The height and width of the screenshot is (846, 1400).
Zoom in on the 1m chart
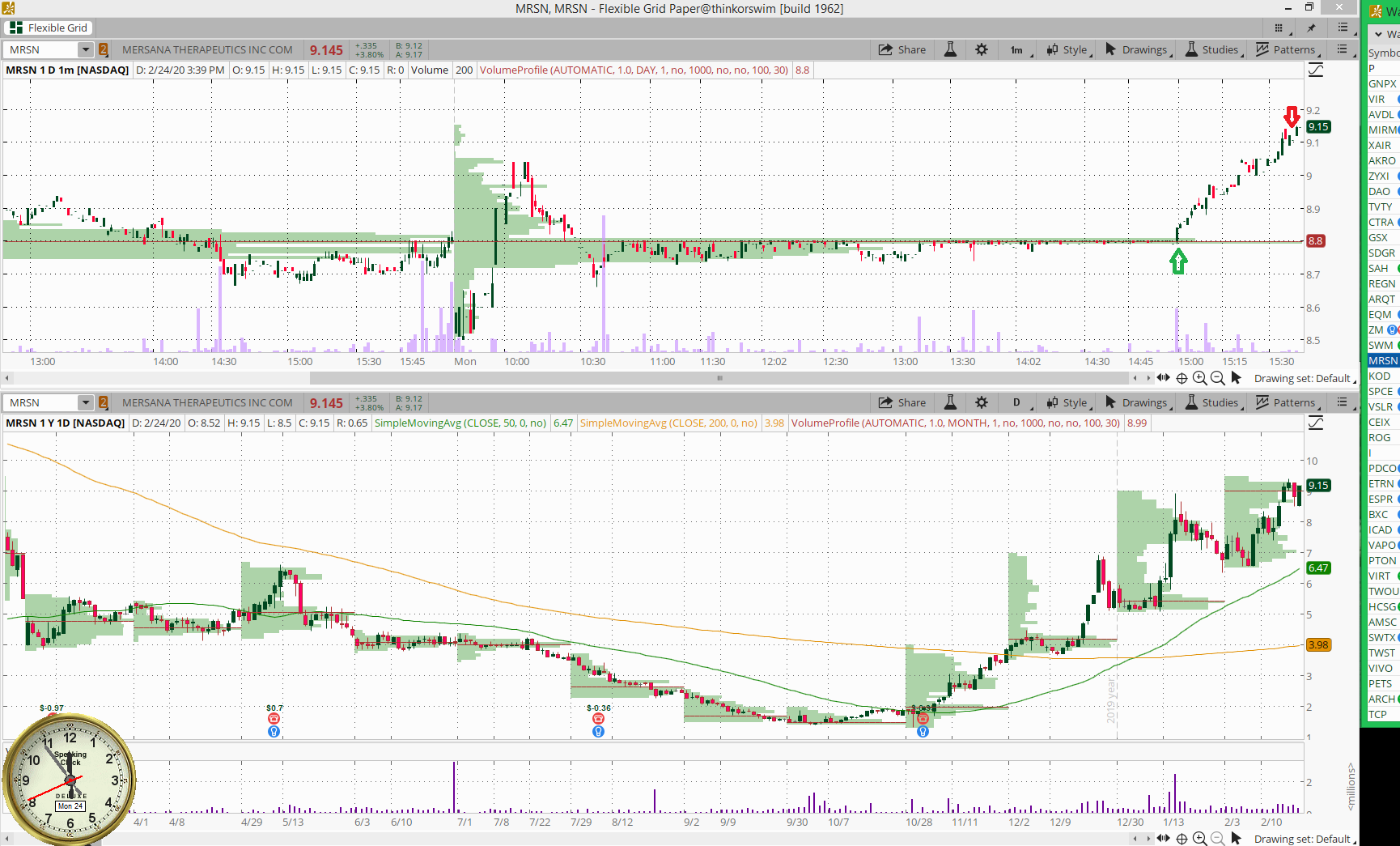click(x=1199, y=378)
